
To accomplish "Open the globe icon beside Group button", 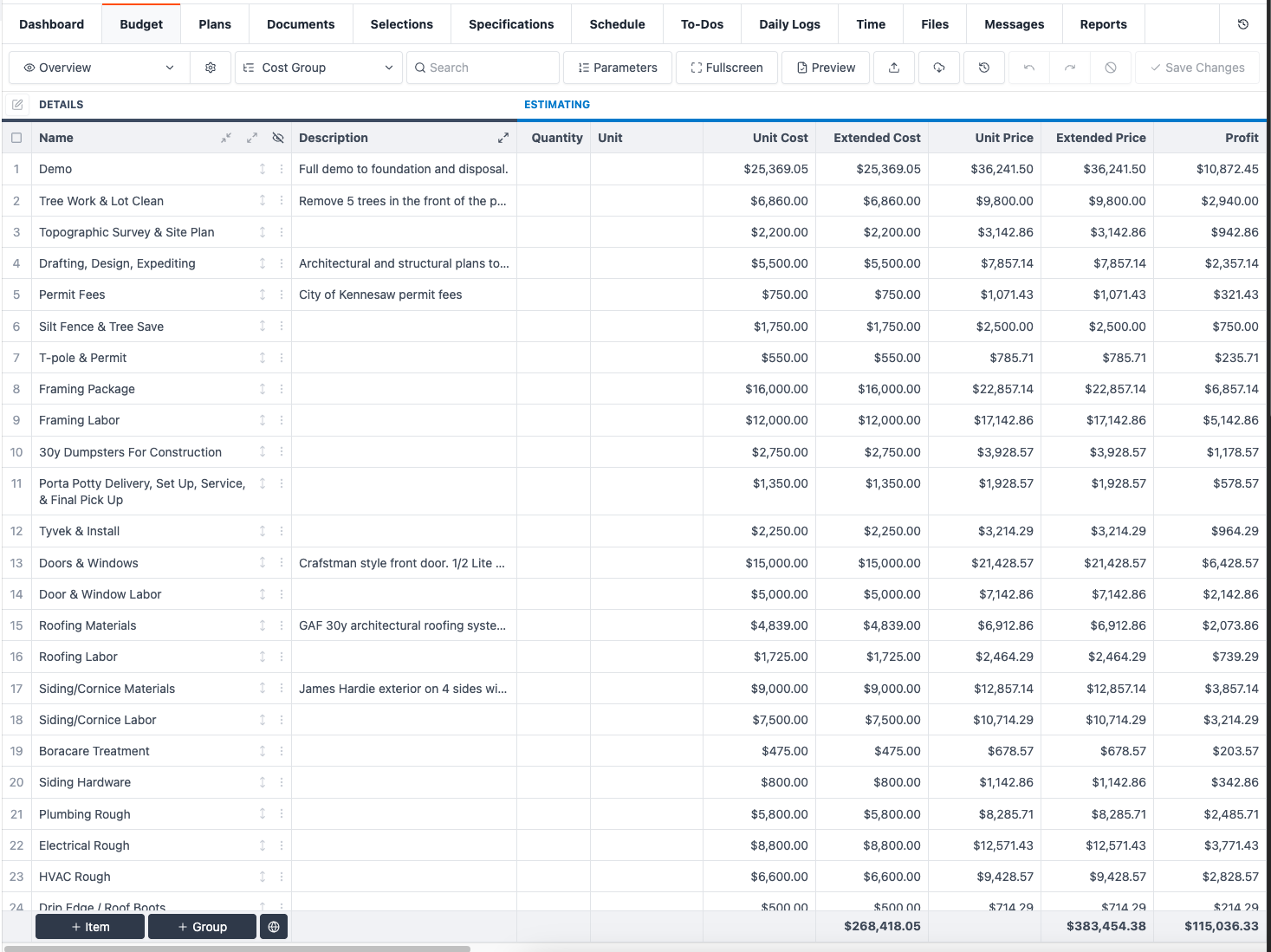I will 274,927.
